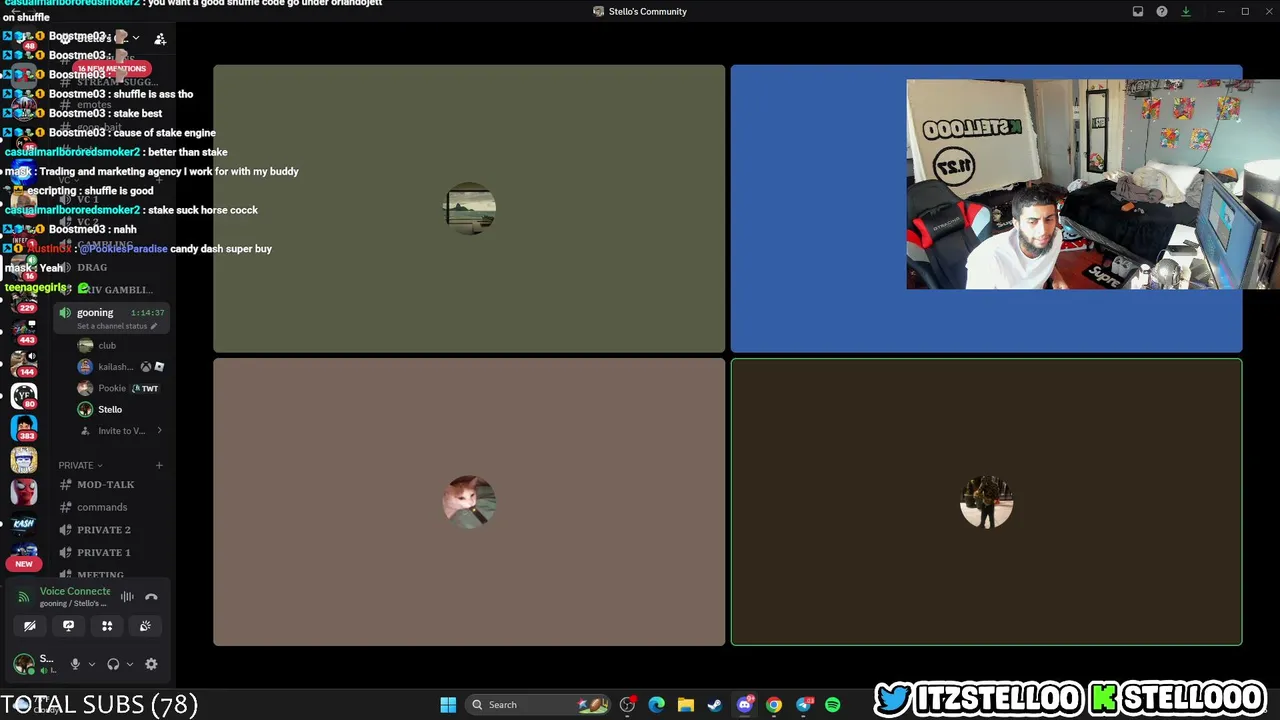Open OBS Studio from the taskbar
Viewport: 1280px width, 720px height.
(x=627, y=705)
